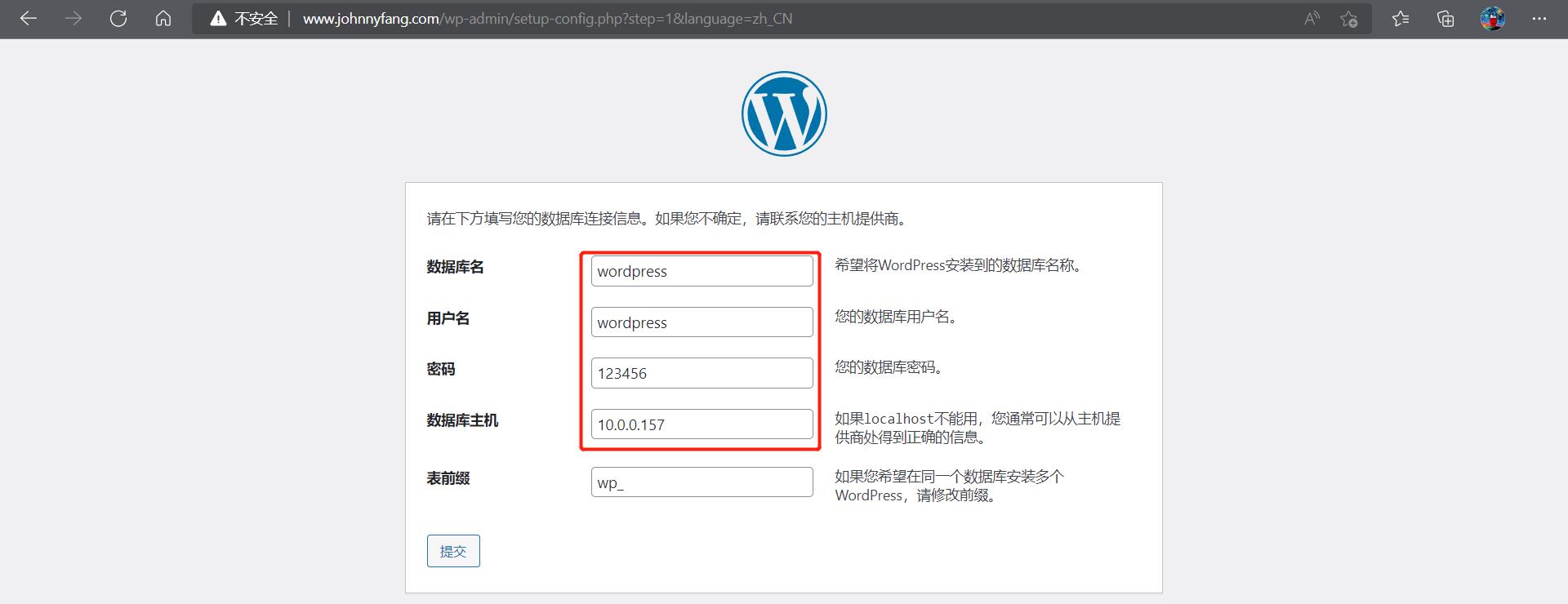Click the localhost hint text beside 数据库主机
1568x604 pixels.
pyautogui.click(x=978, y=428)
